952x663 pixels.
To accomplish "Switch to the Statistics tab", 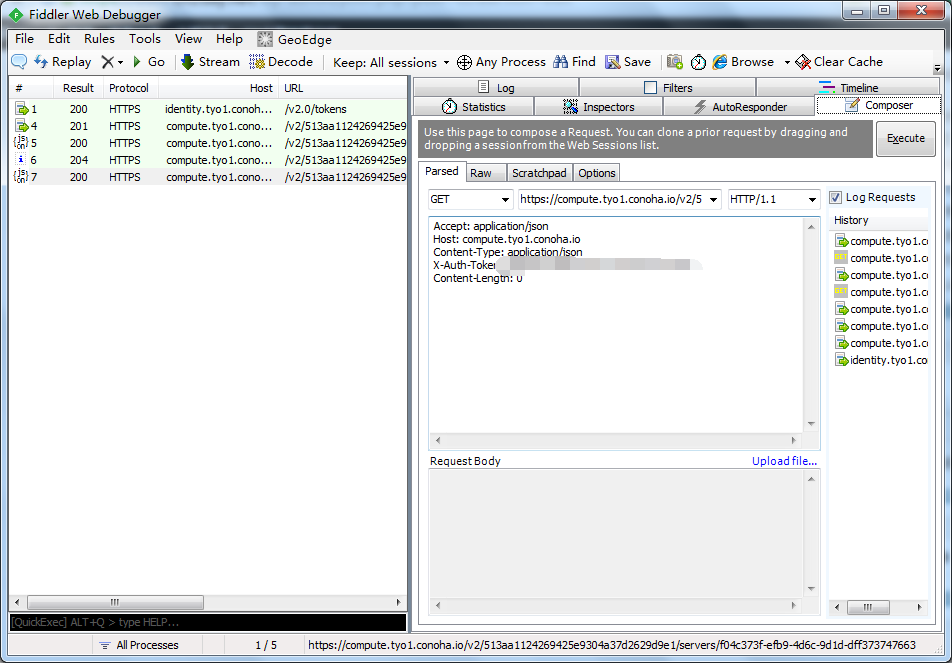I will tap(474, 107).
